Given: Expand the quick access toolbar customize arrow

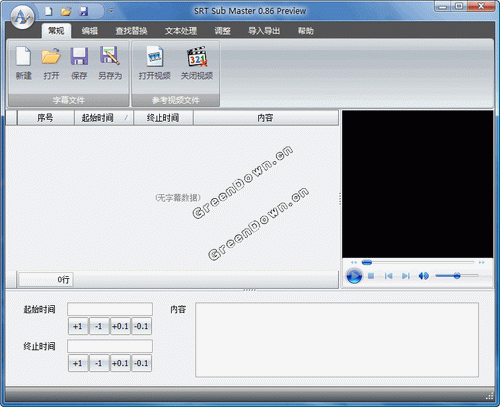Looking at the screenshot, I should (111, 11).
